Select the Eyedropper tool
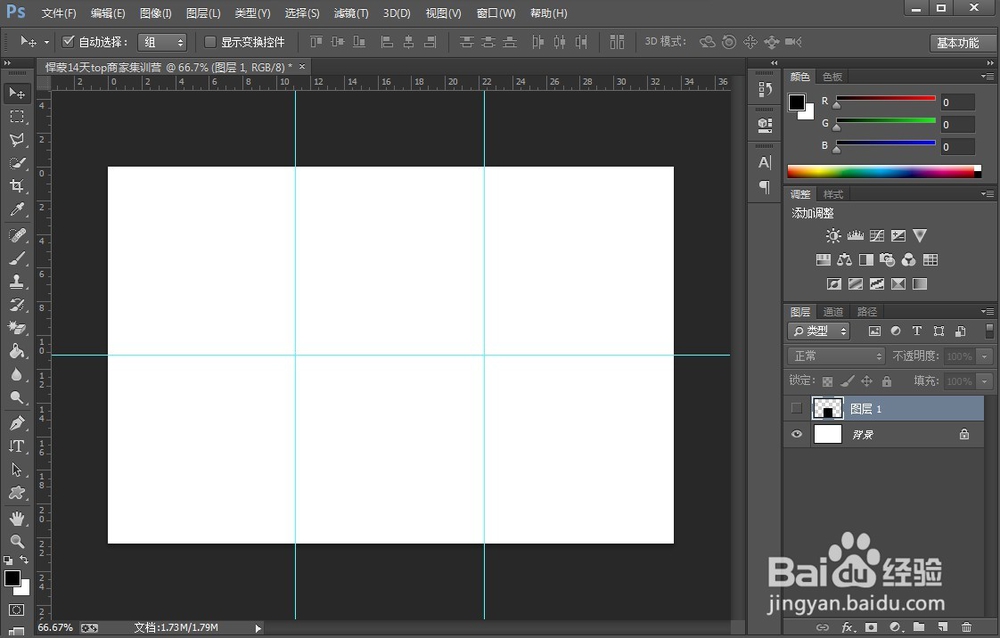The height and width of the screenshot is (638, 1000). point(17,209)
